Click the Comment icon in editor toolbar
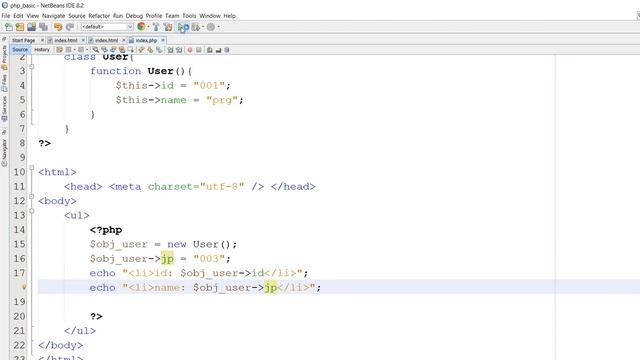This screenshot has width=640, height=360. [x=209, y=50]
